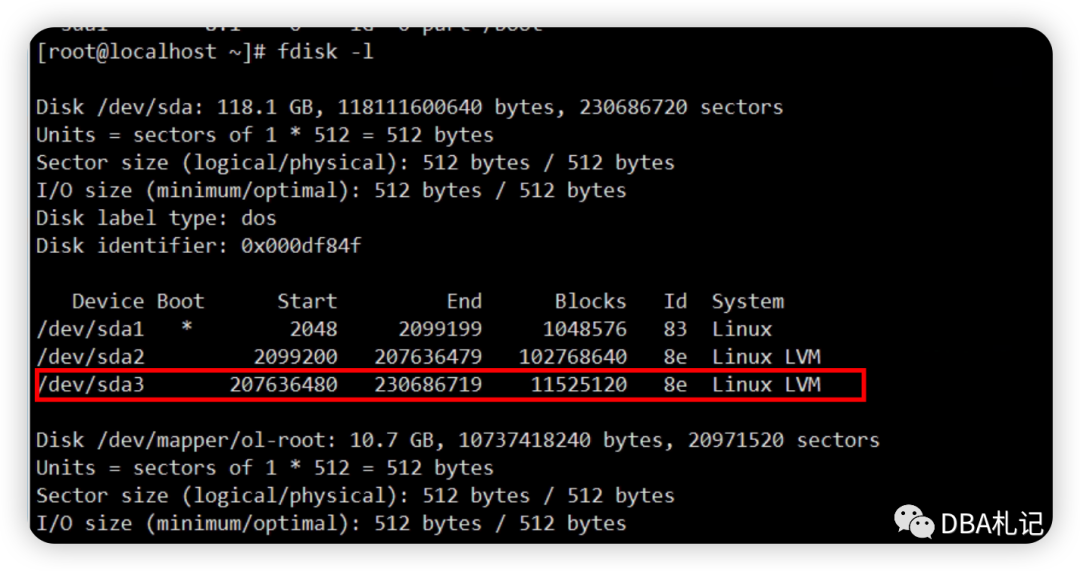This screenshot has width=1080, height=571.
Task: Select the /dev/sda3 device entry
Action: (x=90, y=384)
